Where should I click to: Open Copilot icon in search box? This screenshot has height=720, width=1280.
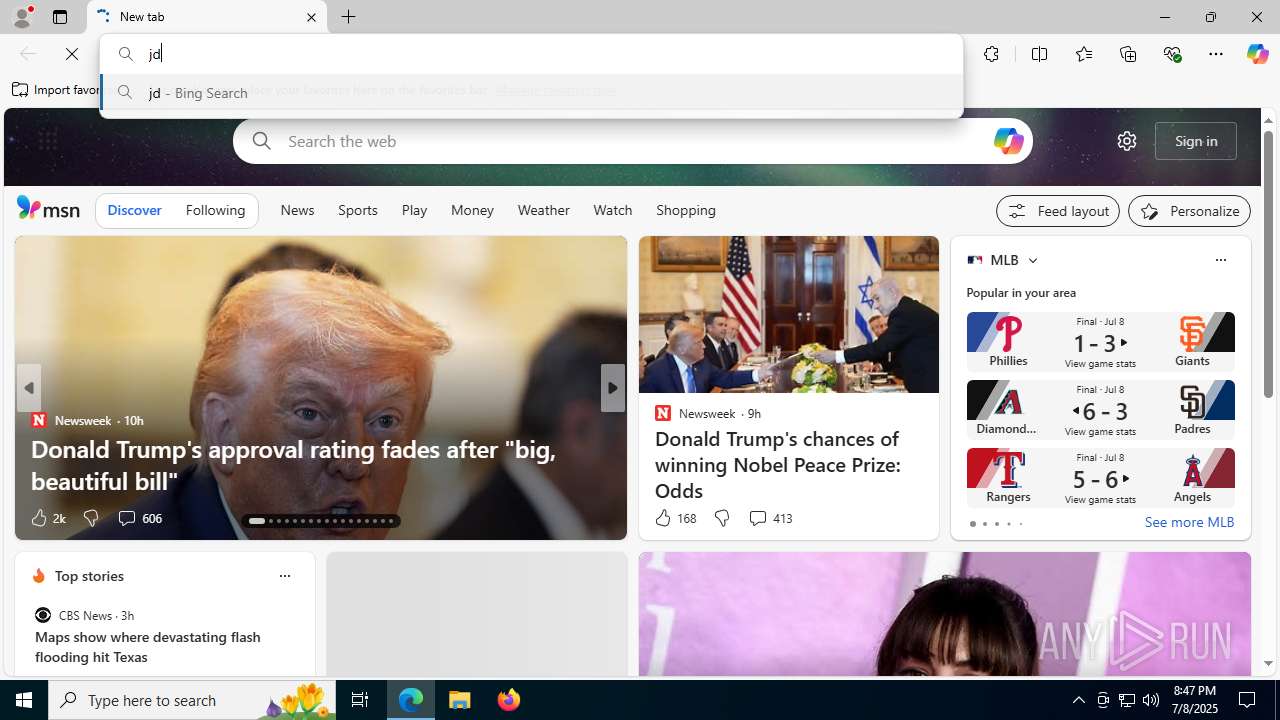pos(1007,141)
